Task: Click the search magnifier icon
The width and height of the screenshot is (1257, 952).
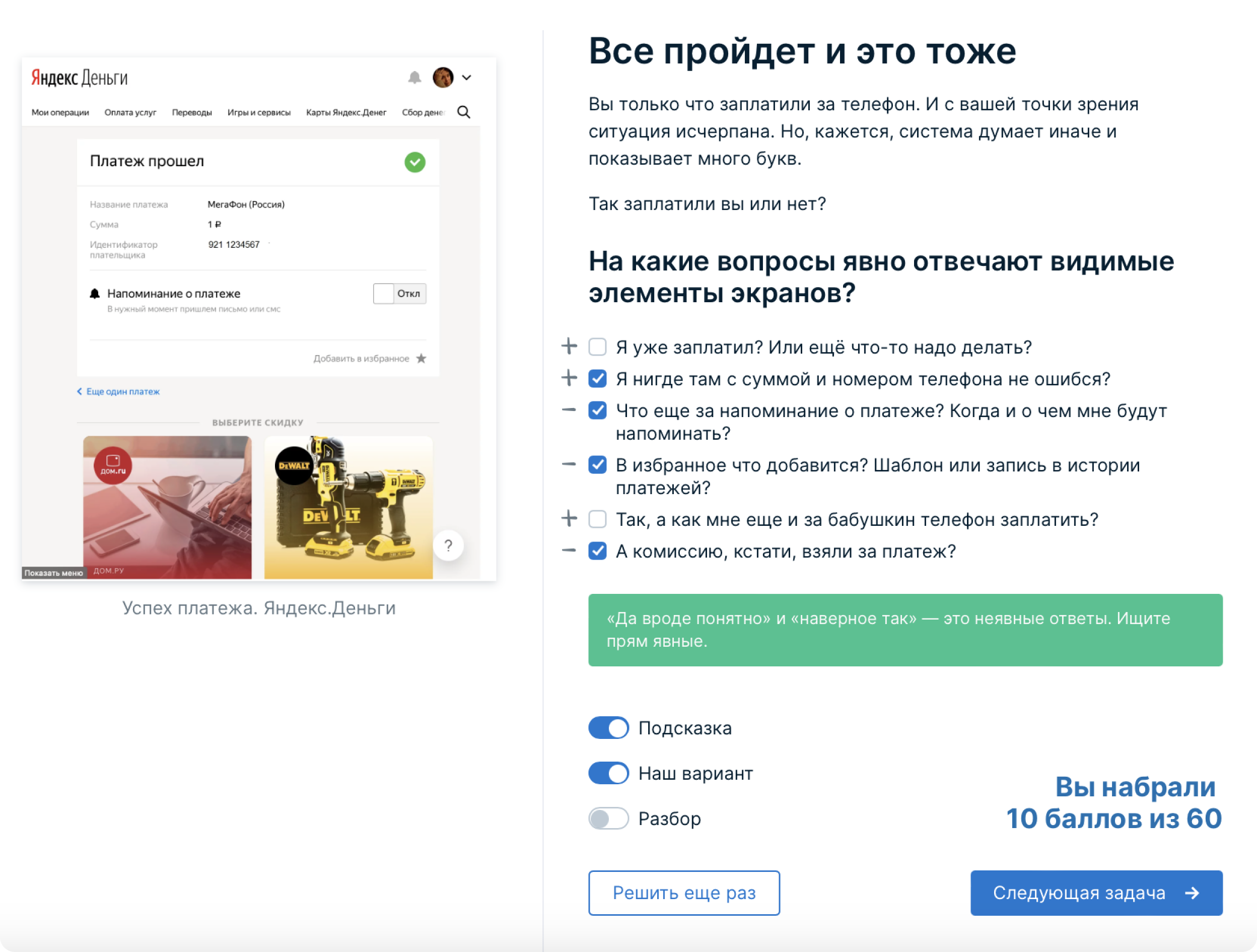Action: pos(464,112)
